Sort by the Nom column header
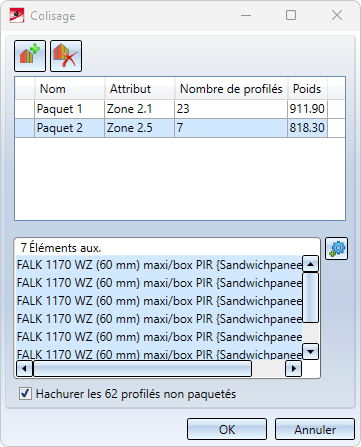 (x=70, y=89)
